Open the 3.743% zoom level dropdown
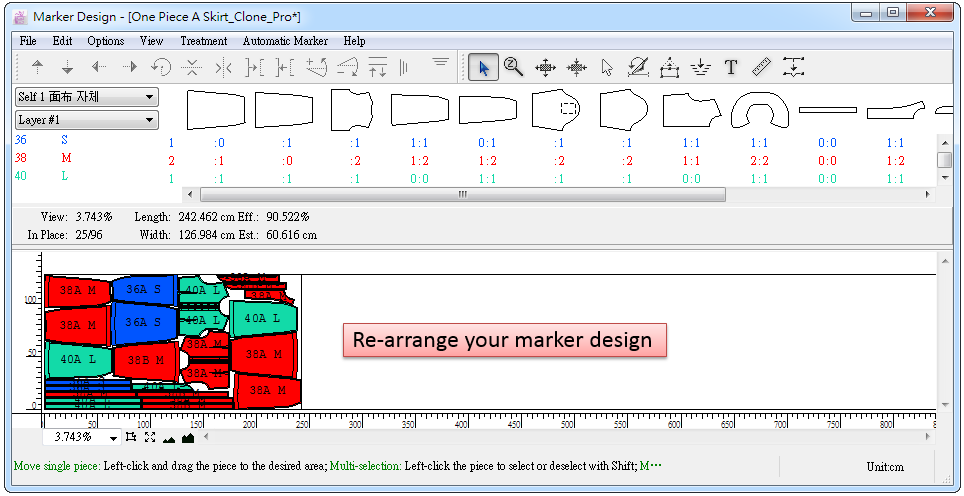Image resolution: width=964 pixels, height=496 pixels. pos(113,438)
